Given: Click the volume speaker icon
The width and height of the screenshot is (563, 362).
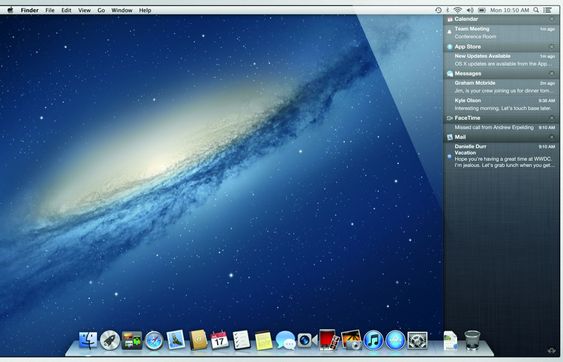Looking at the screenshot, I should point(470,10).
